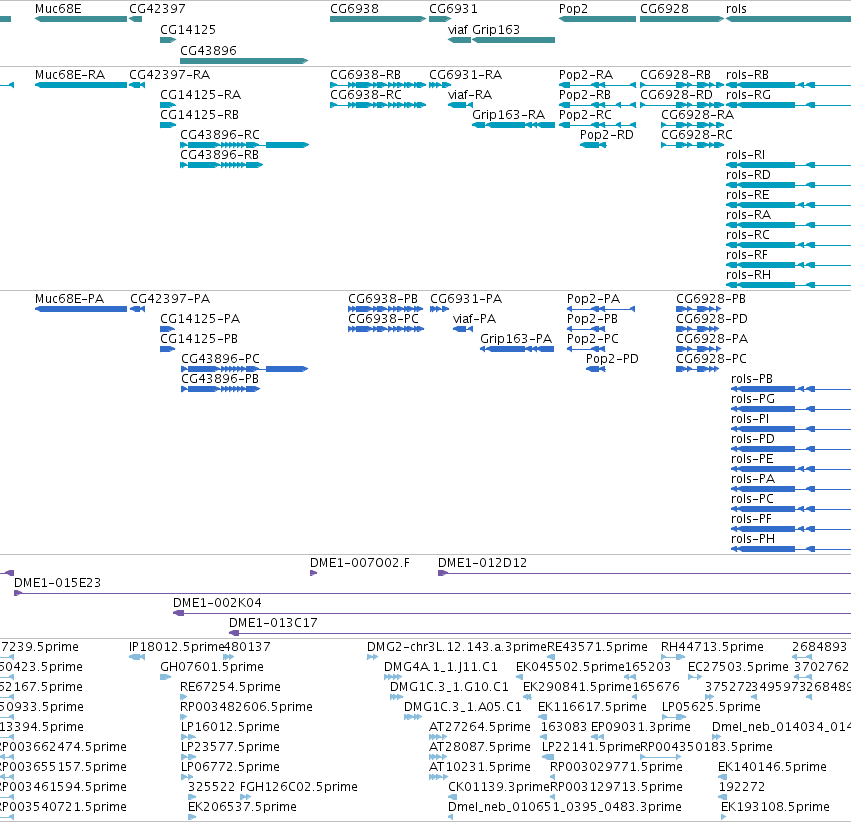Viewport: 851px width, 822px height.
Task: Select protein CG14125-PA
Action: [200, 318]
